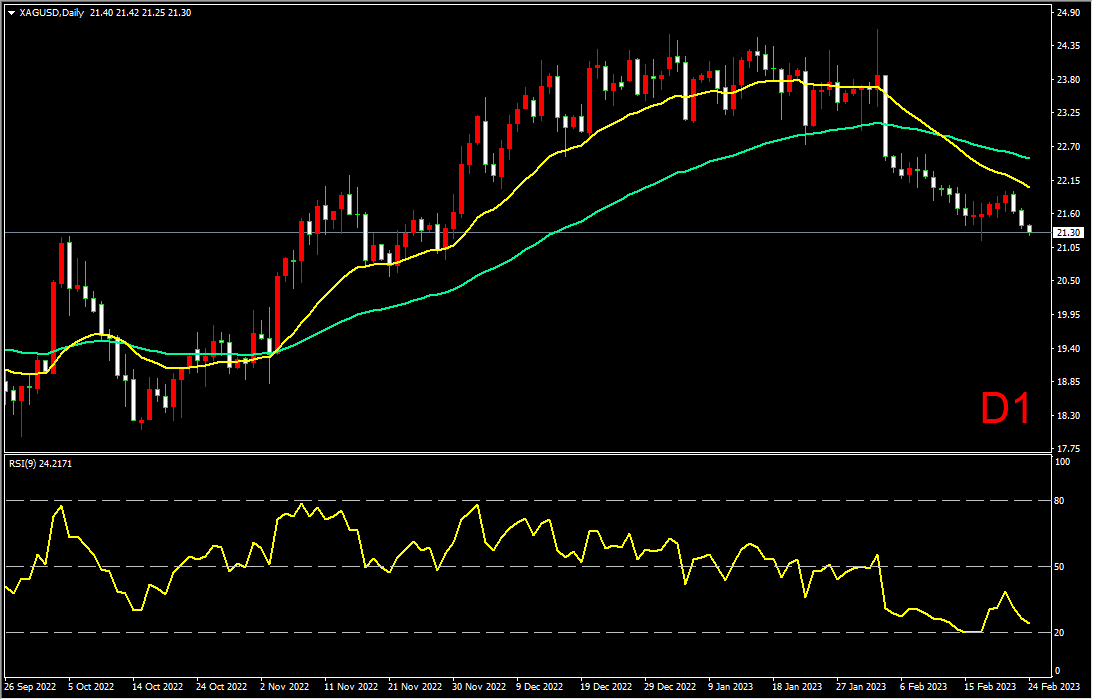Click the 24.35 price axis label
Screen dimensions: 1093x700
(1069, 46)
